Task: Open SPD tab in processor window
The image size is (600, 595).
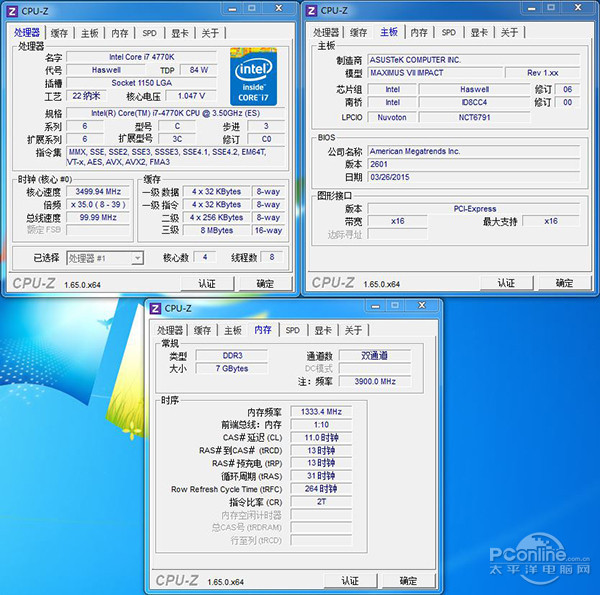Action: coord(150,33)
